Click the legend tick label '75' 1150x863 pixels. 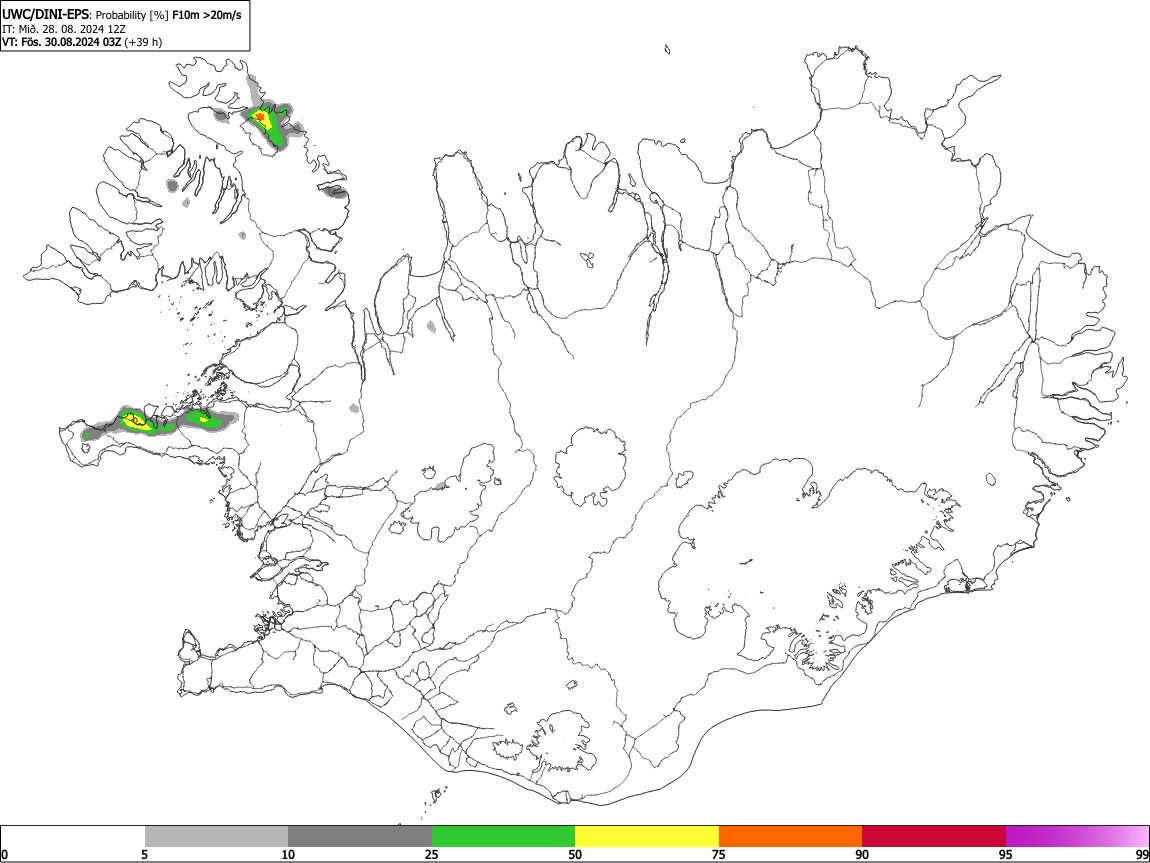(x=719, y=854)
